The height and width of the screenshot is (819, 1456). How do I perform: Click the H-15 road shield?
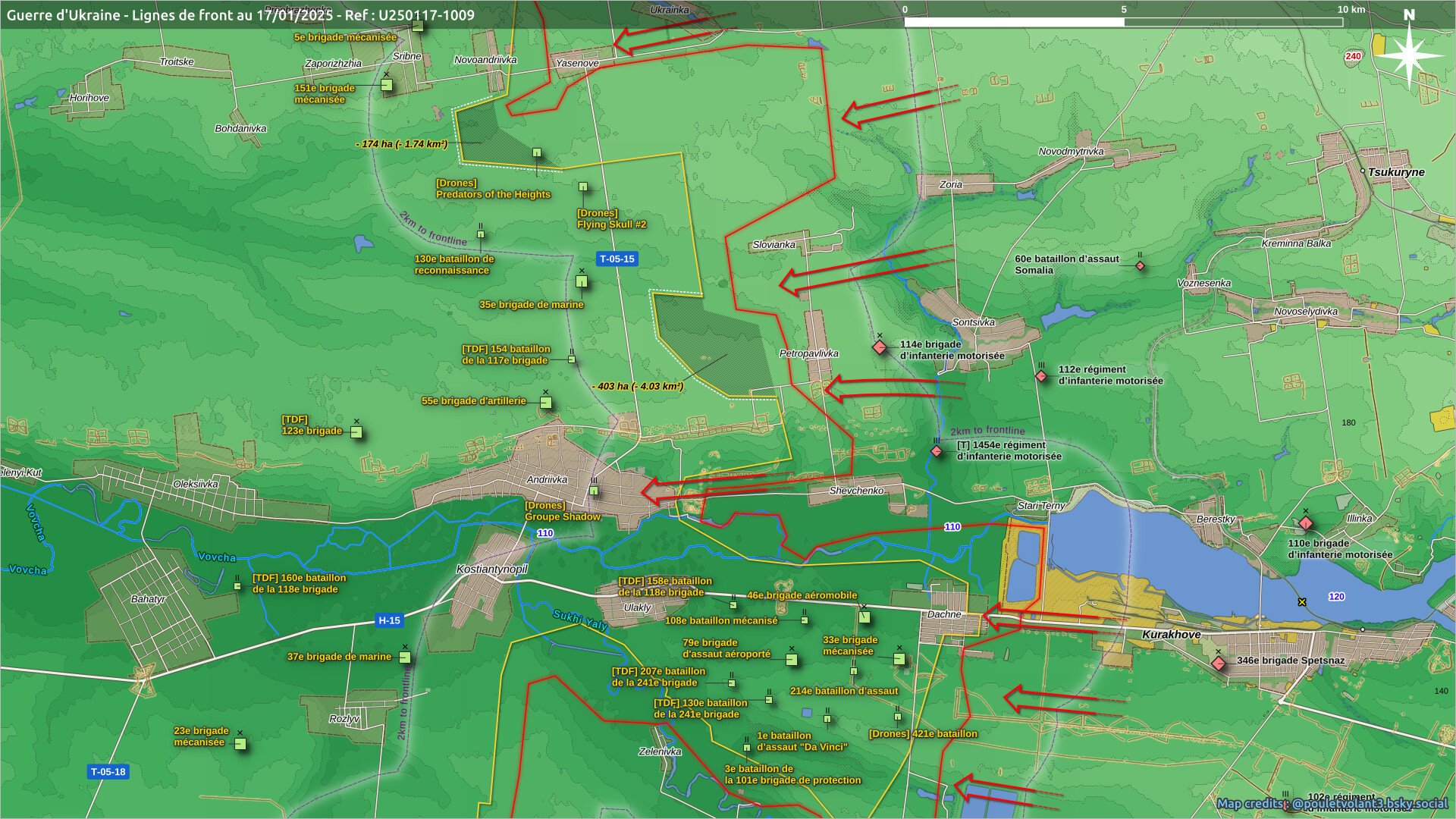389,620
